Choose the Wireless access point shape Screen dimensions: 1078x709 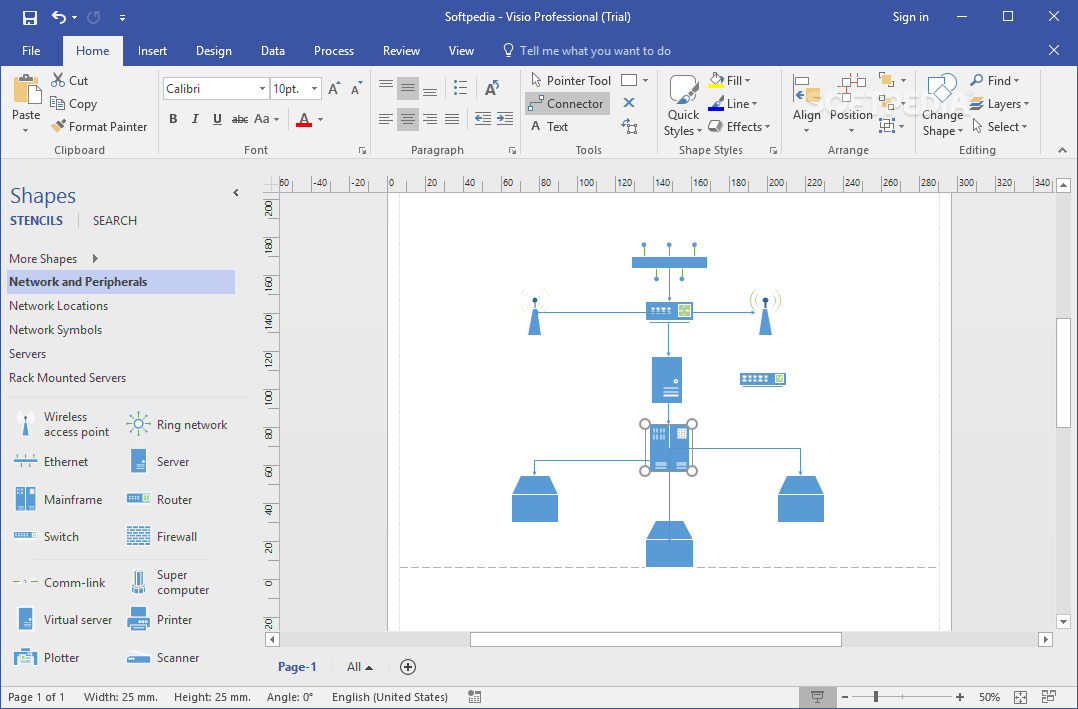point(60,423)
